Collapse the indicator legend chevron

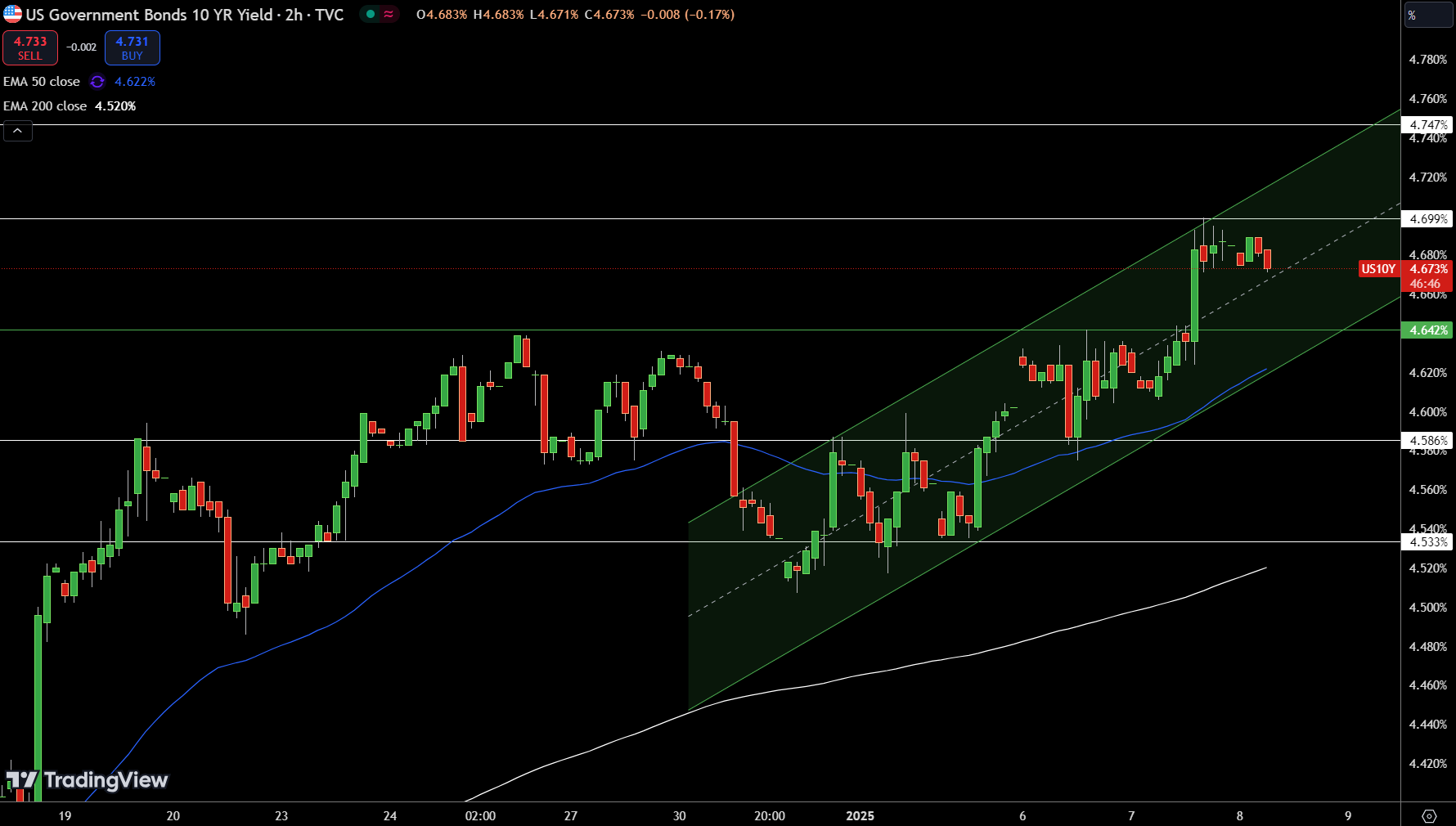tap(18, 131)
